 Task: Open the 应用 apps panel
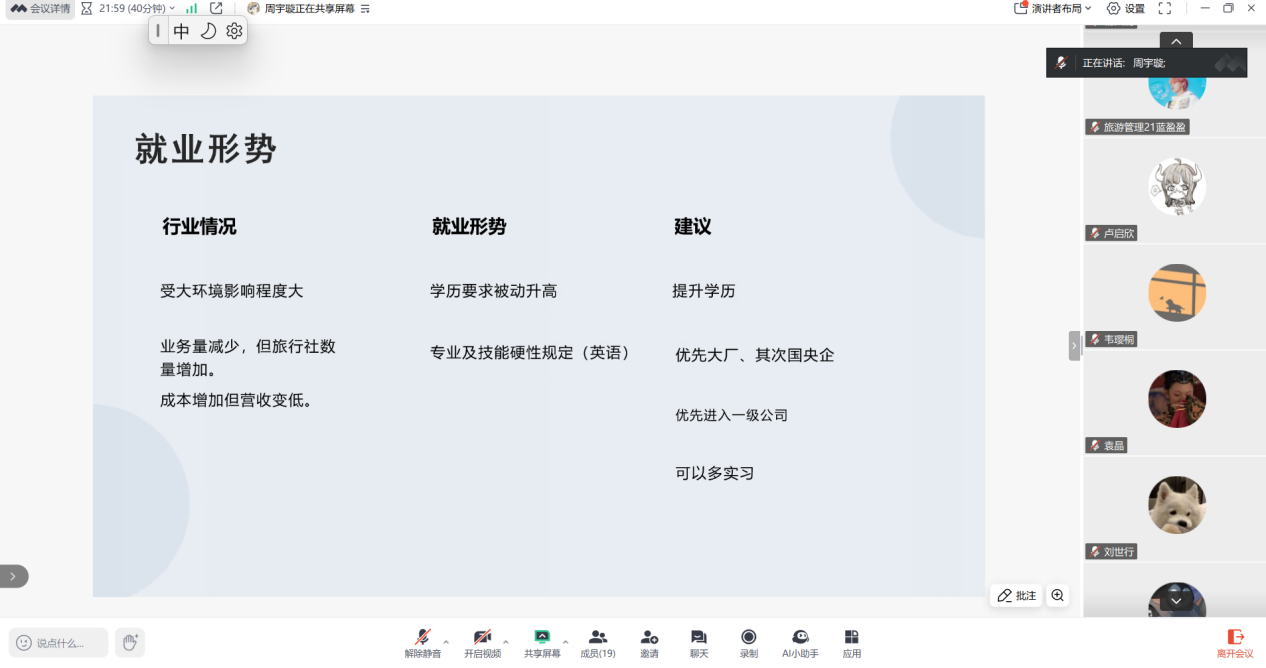pyautogui.click(x=851, y=641)
